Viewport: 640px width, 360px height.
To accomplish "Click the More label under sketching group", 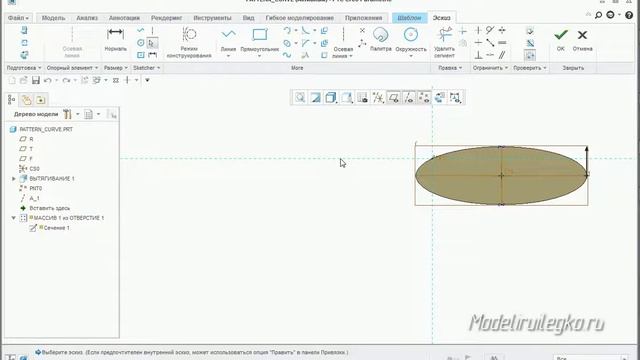I will pos(297,68).
